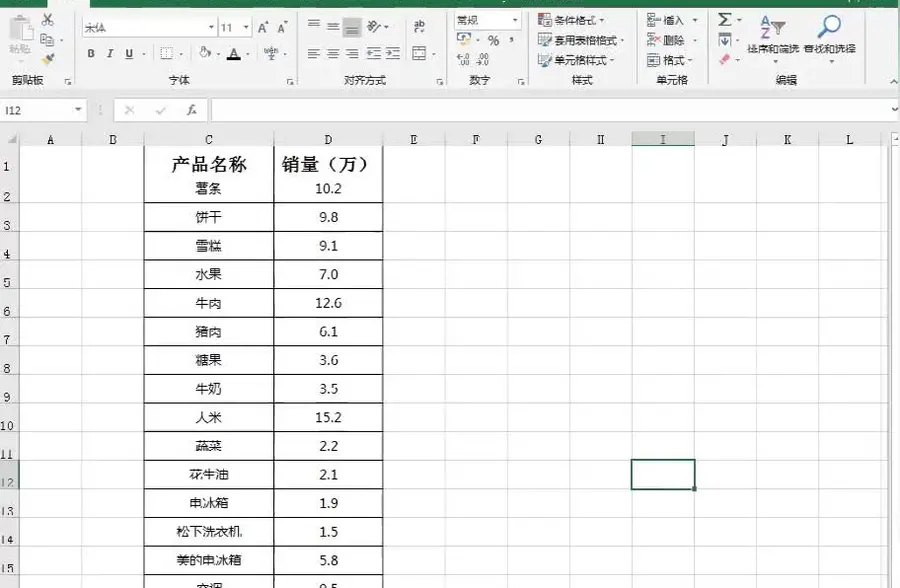Click the Paste clipboard icon
The height and width of the screenshot is (588, 900).
coord(20,29)
